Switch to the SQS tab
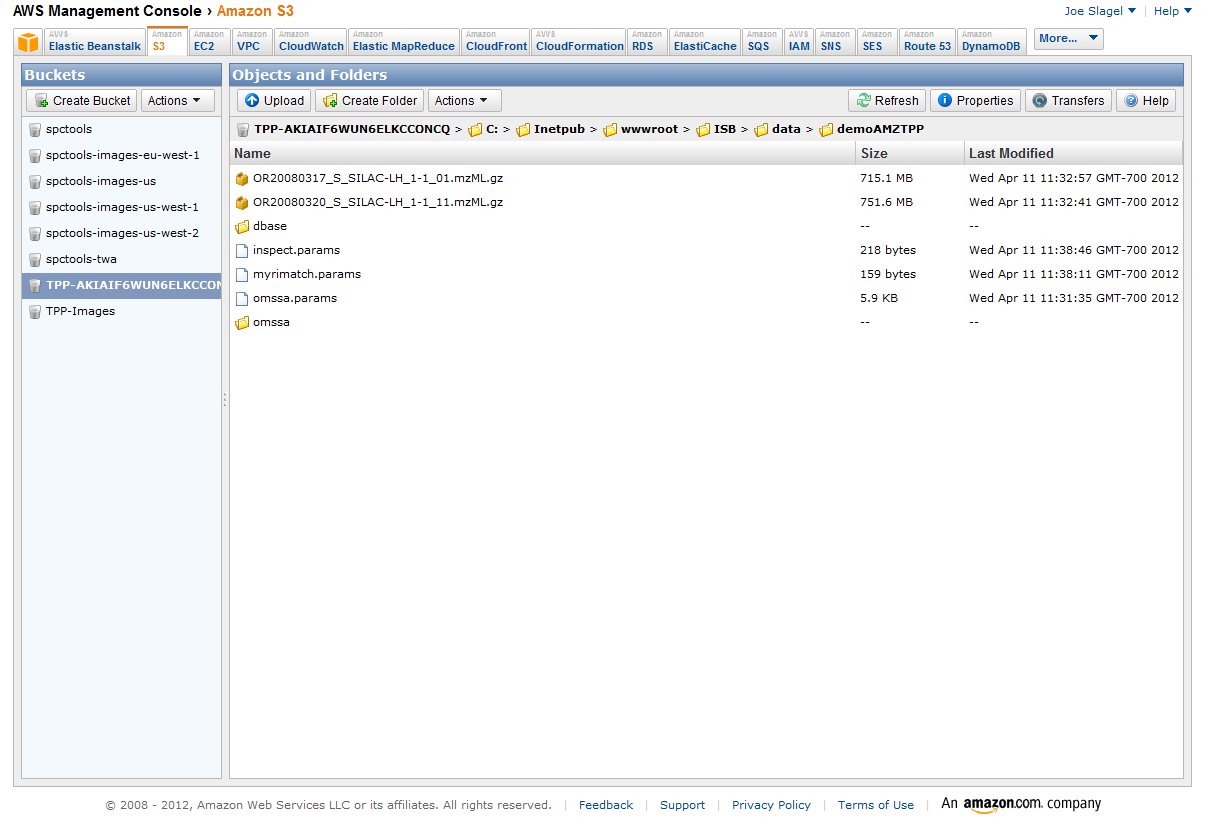 pyautogui.click(x=762, y=41)
